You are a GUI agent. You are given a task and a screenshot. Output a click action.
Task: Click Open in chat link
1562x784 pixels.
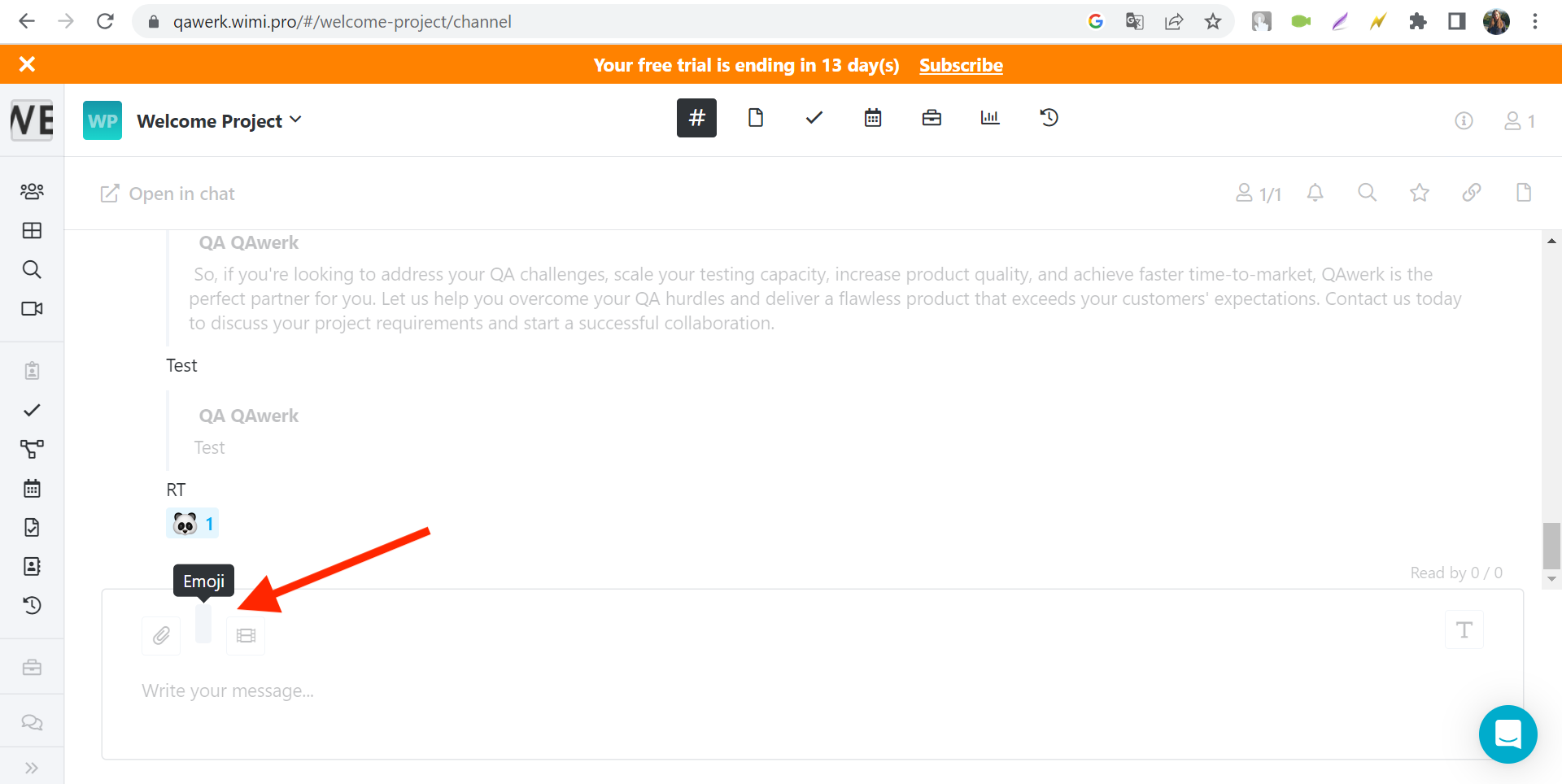point(168,194)
